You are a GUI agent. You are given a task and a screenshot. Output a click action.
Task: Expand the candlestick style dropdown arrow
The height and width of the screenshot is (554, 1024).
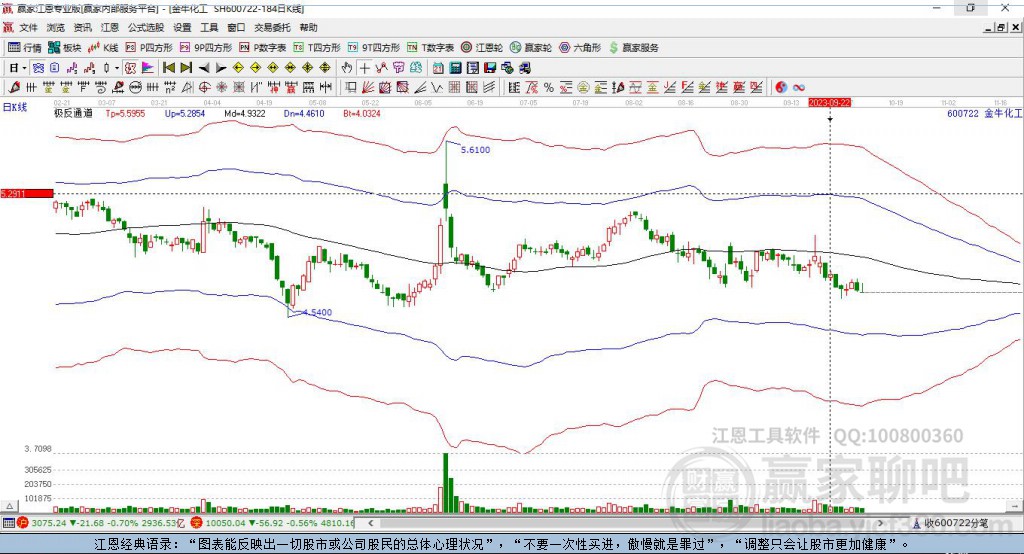[117, 68]
